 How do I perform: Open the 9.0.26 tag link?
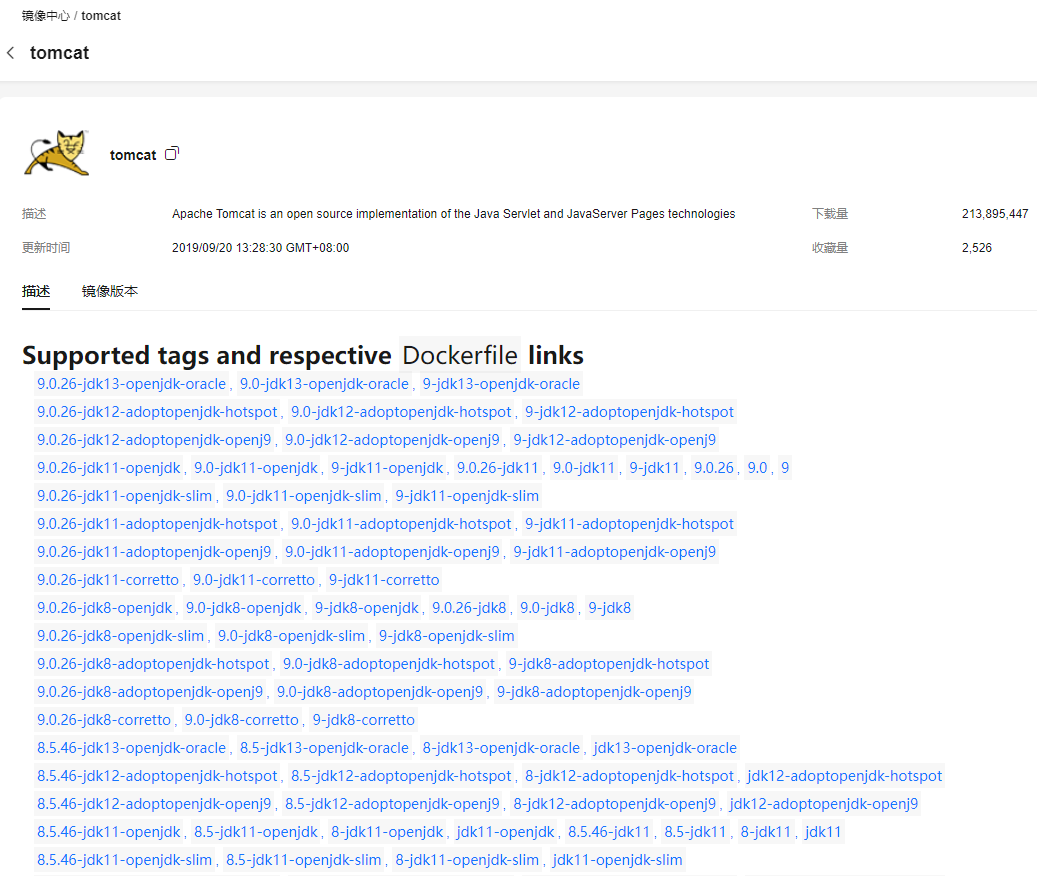click(714, 468)
